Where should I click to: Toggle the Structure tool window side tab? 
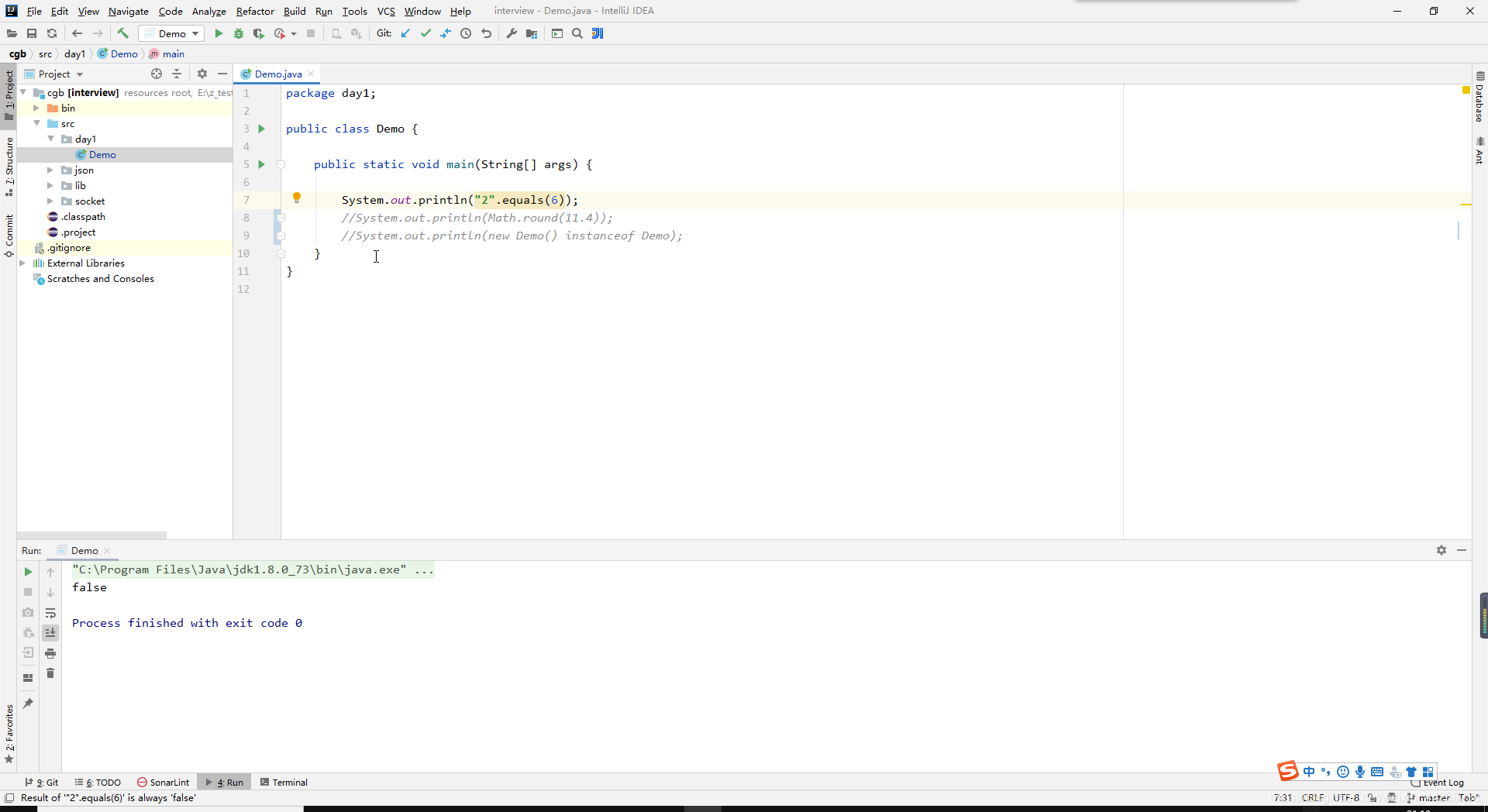[9, 167]
